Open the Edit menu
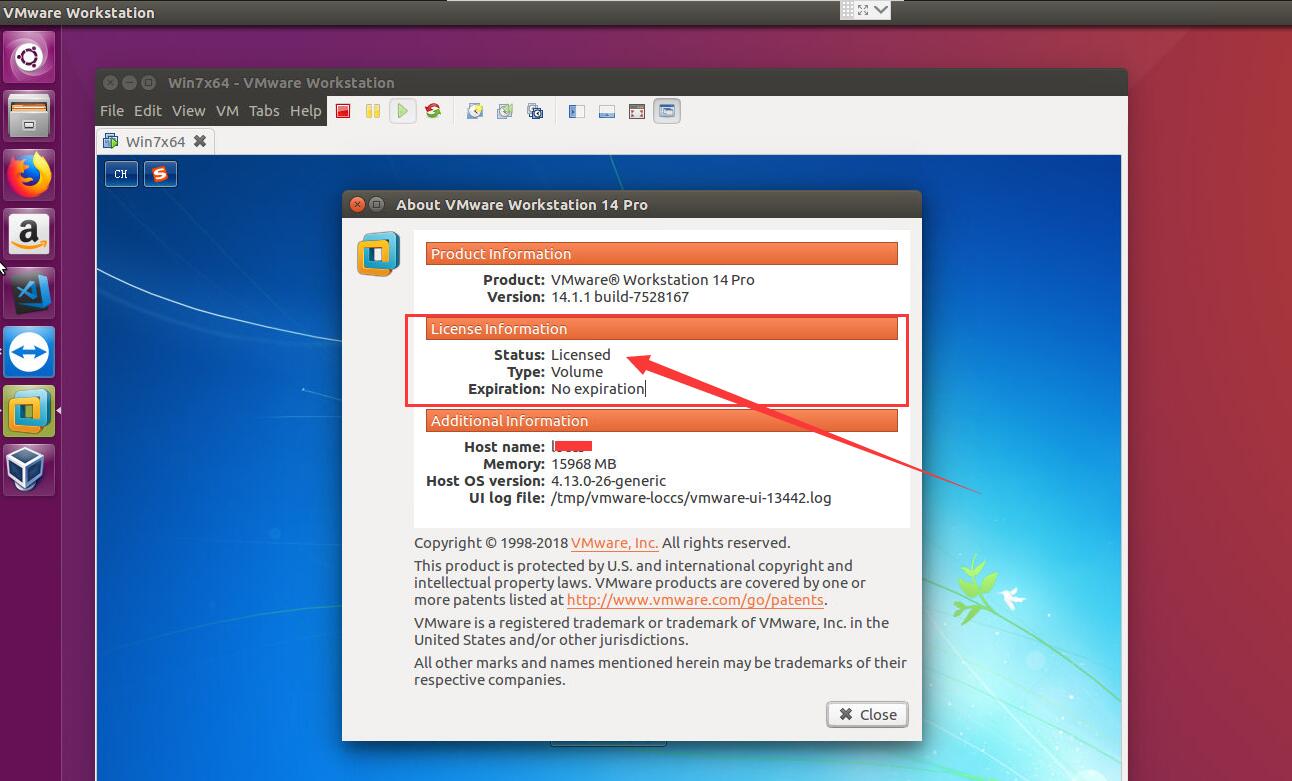The width and height of the screenshot is (1292, 781). [147, 111]
